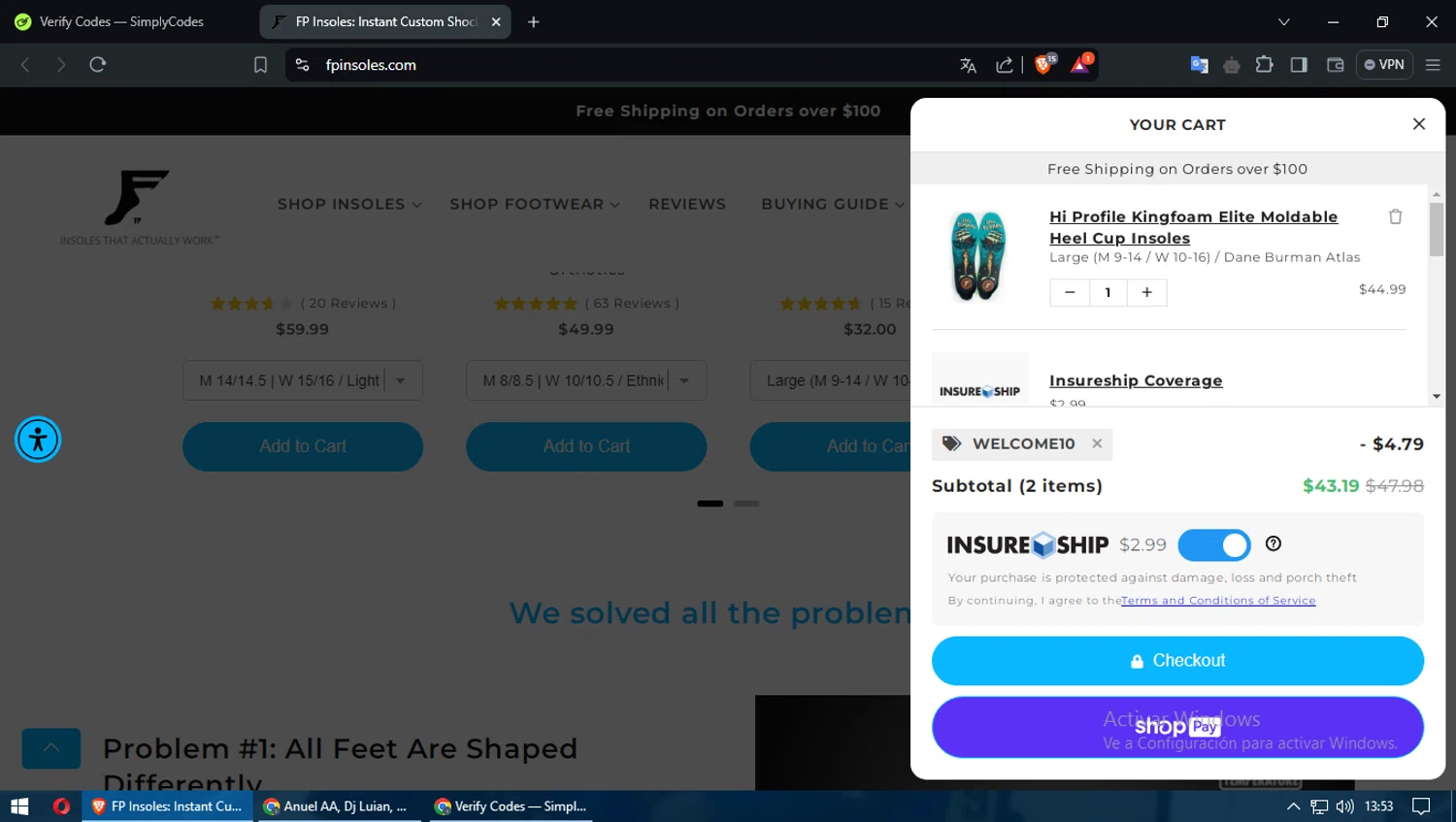Add the $49.99 product to cart
The image size is (1456, 822).
[x=586, y=446]
